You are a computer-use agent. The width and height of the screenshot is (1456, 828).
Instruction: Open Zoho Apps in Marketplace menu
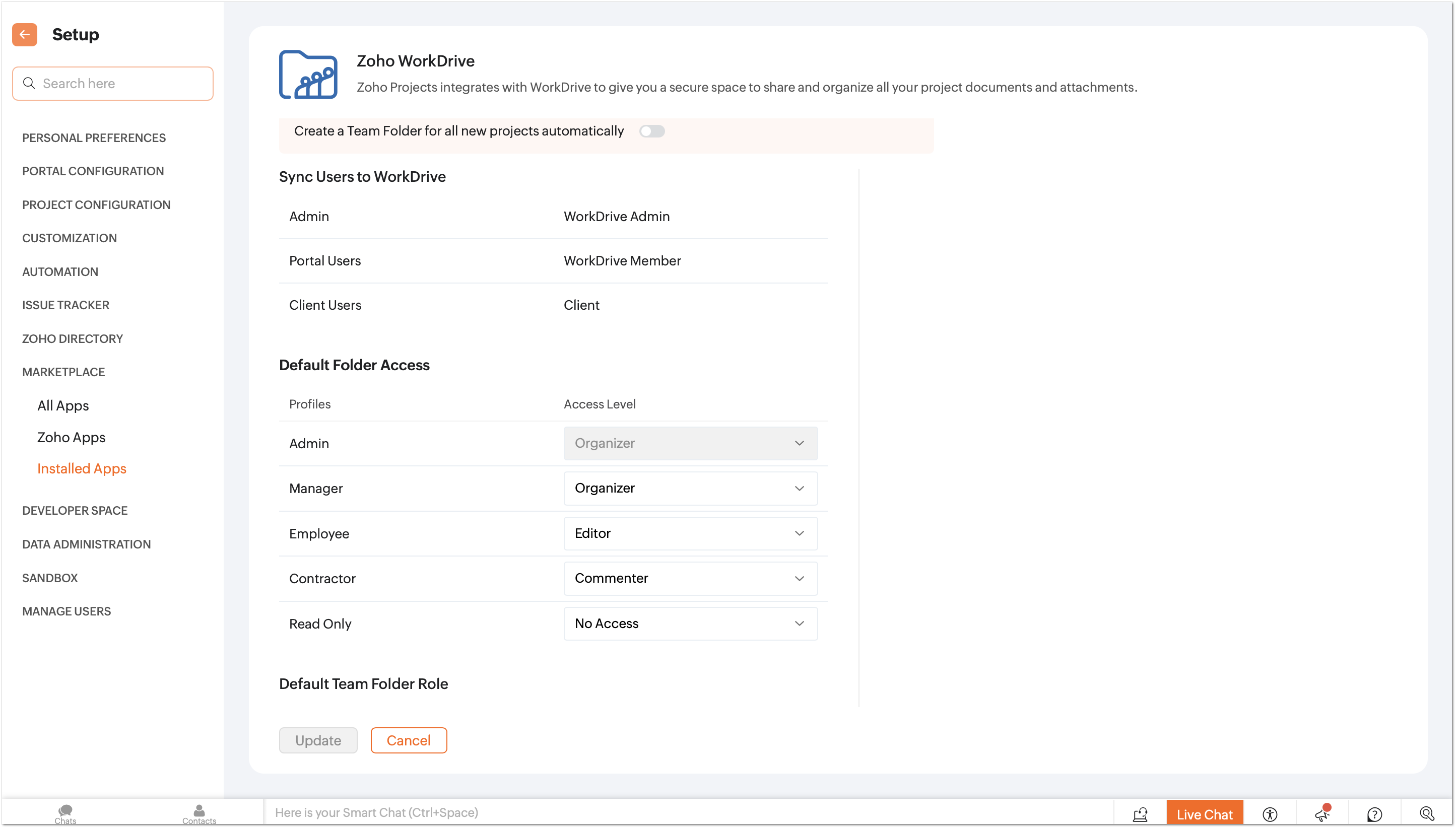coord(71,437)
